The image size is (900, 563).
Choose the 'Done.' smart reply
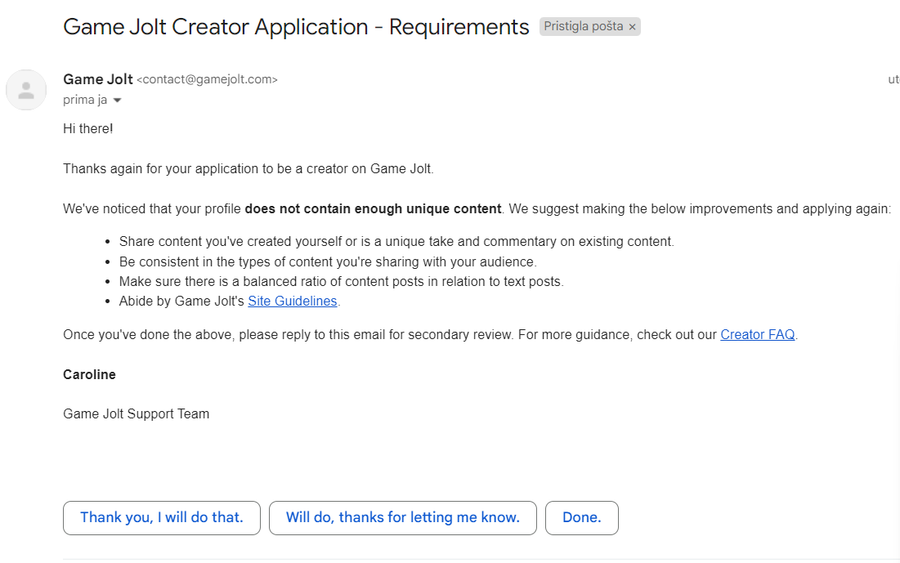[582, 518]
